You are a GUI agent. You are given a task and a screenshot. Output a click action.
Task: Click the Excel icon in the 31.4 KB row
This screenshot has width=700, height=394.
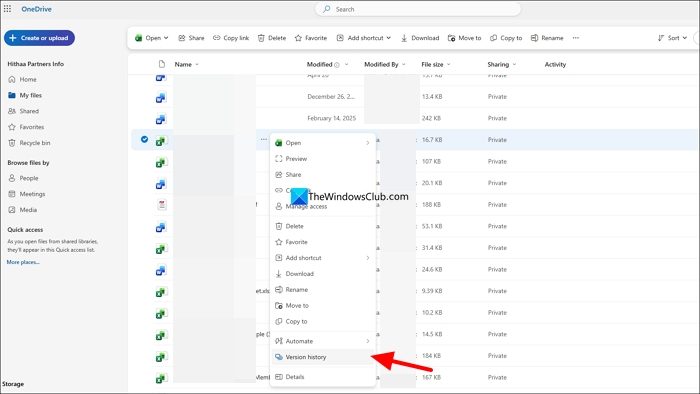(161, 249)
